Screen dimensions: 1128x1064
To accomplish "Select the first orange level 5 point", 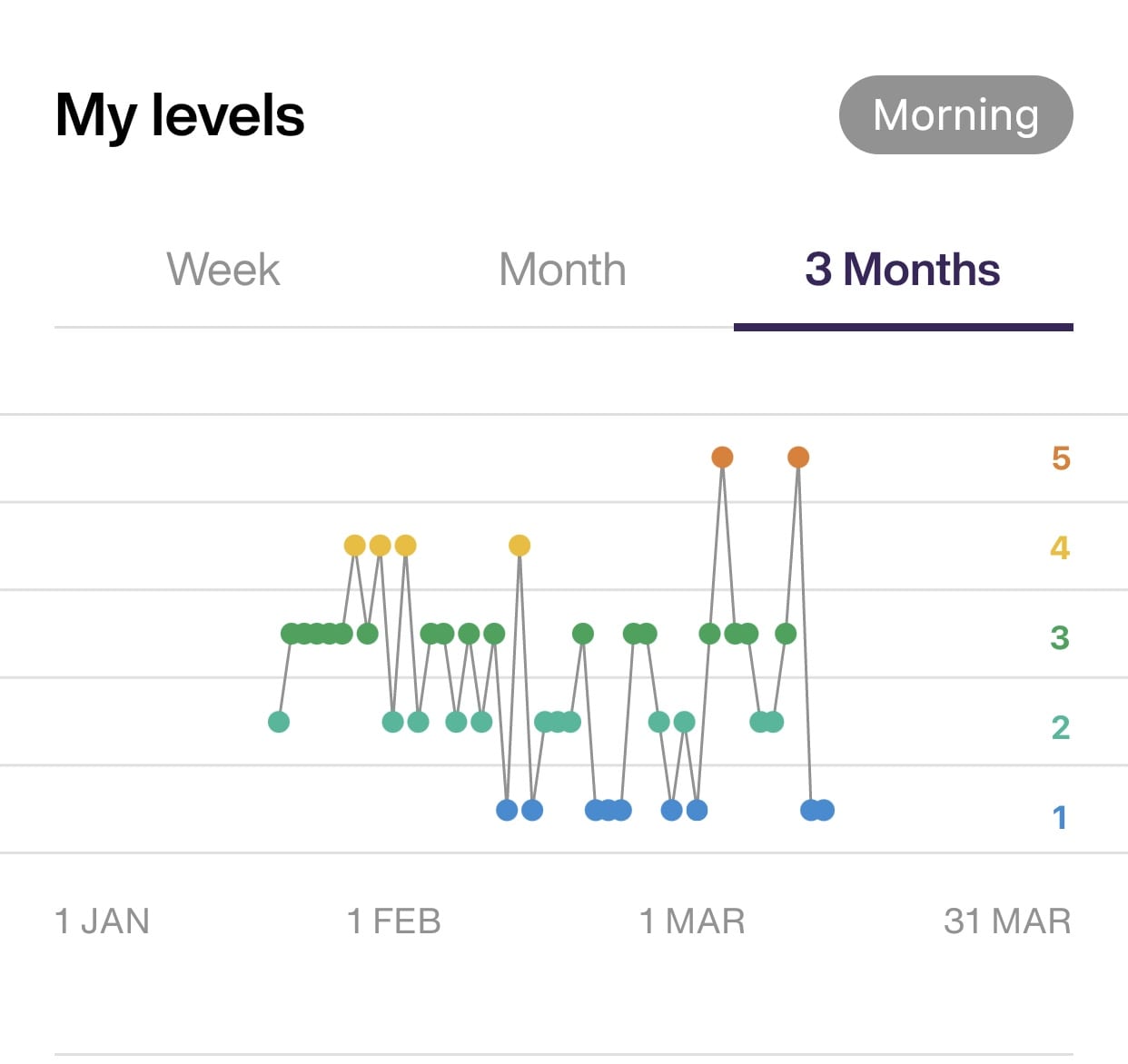I will pyautogui.click(x=722, y=458).
